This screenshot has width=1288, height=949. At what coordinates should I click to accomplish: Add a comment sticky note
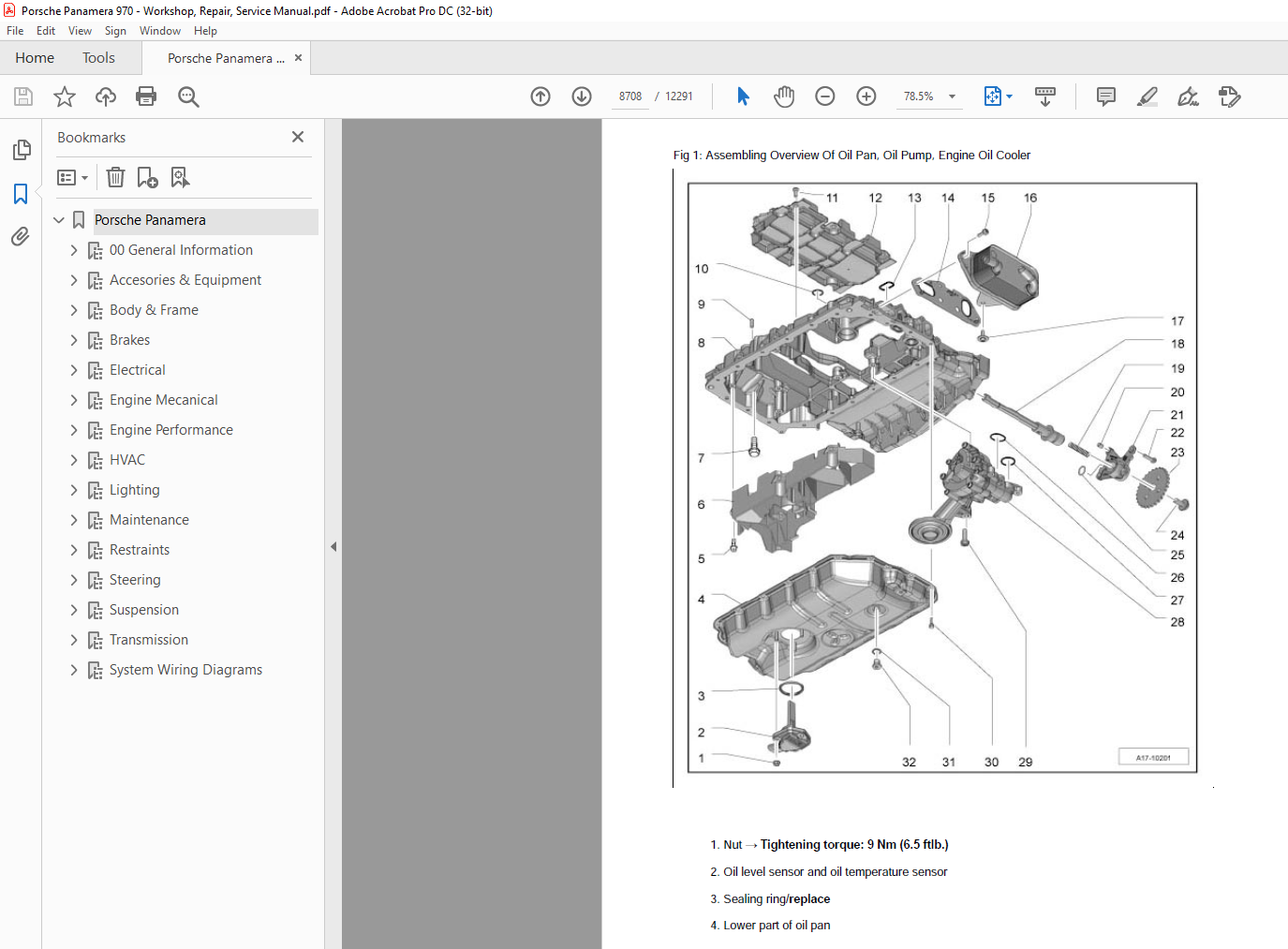point(1106,96)
